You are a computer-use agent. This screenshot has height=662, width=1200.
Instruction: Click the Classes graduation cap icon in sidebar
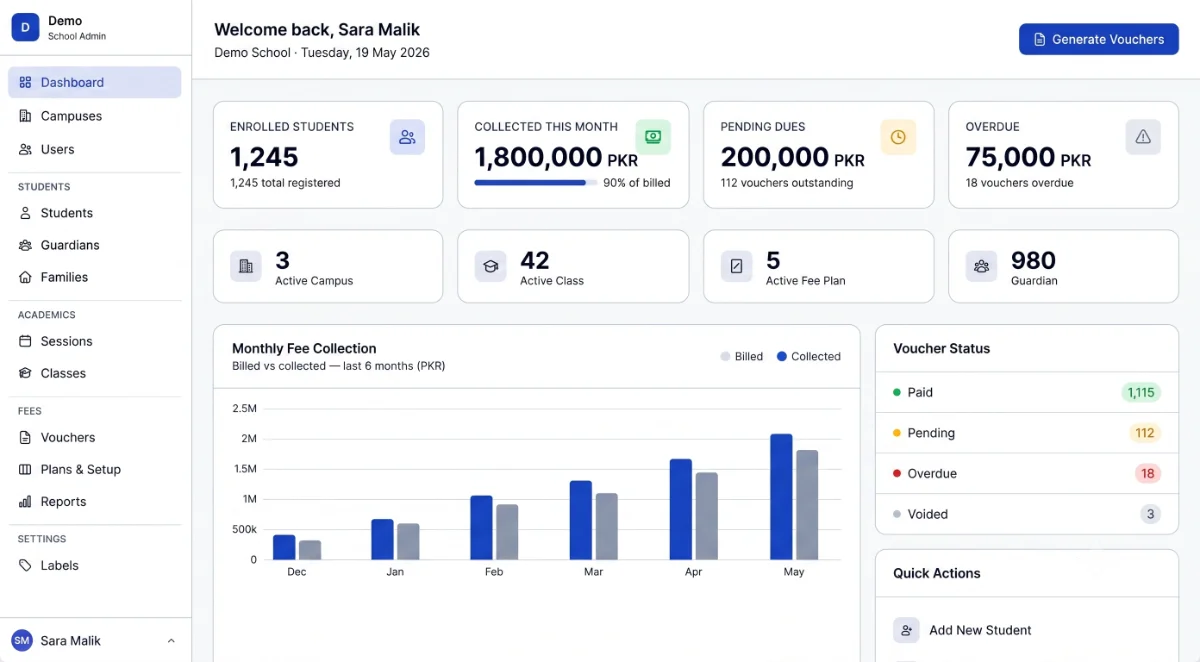point(25,373)
